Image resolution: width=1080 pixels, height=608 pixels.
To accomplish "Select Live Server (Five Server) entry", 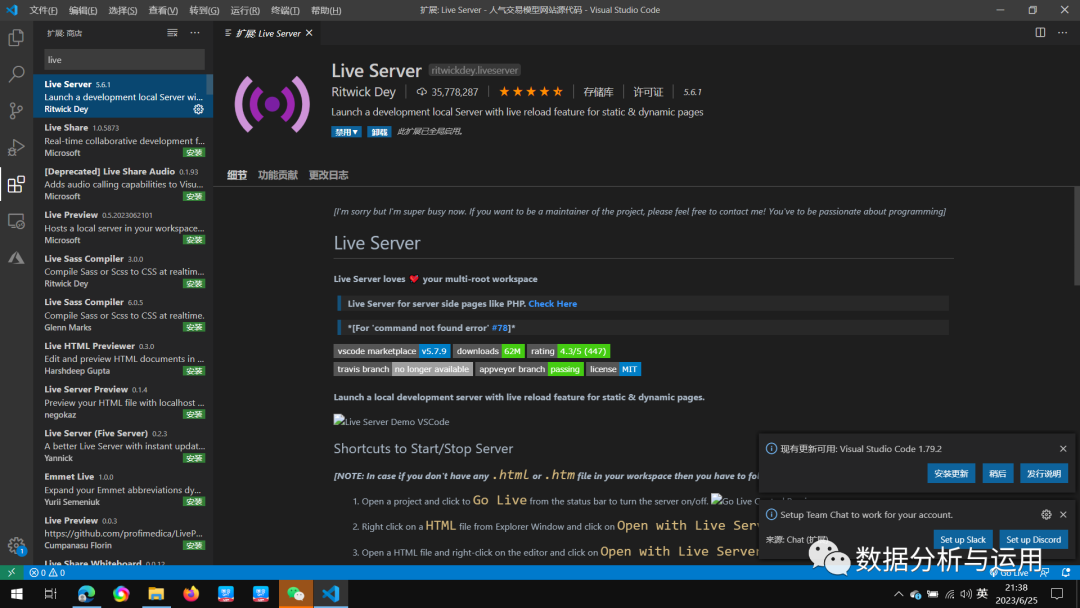I will point(123,445).
